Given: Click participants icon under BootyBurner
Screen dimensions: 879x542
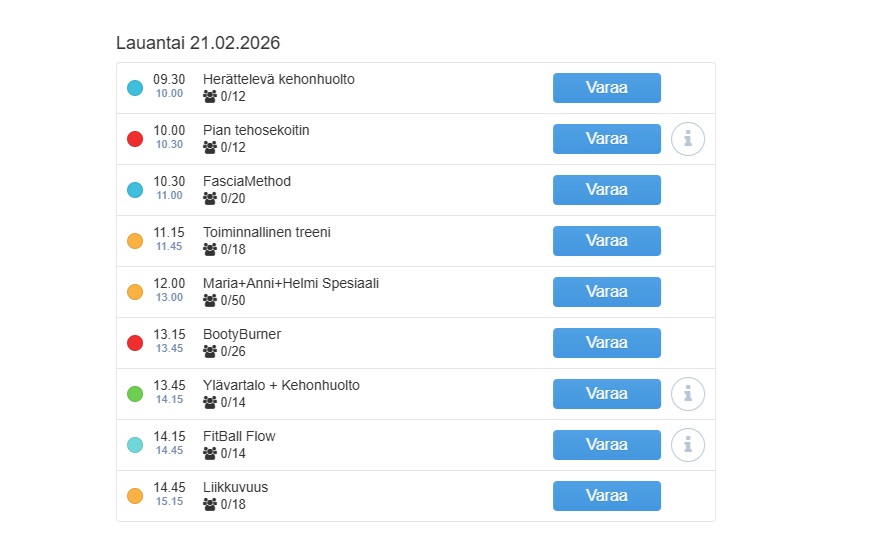Looking at the screenshot, I should (210, 352).
